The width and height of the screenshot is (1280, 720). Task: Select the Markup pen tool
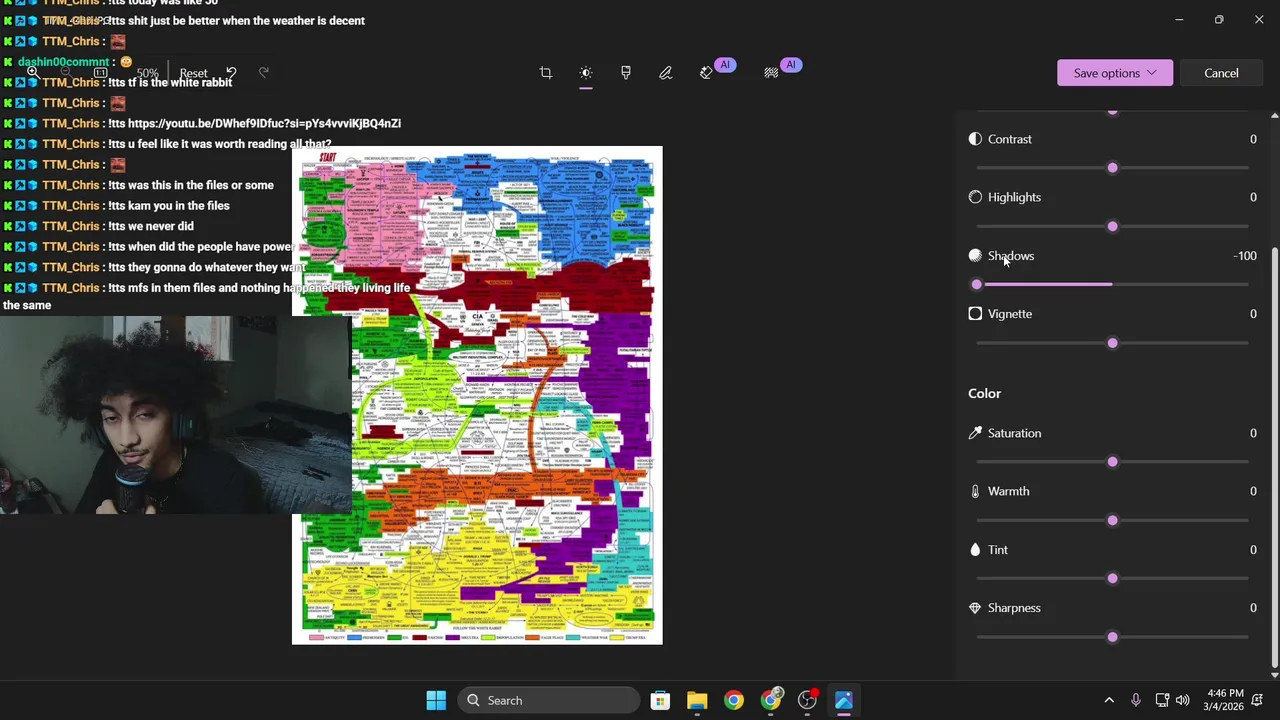tap(666, 73)
